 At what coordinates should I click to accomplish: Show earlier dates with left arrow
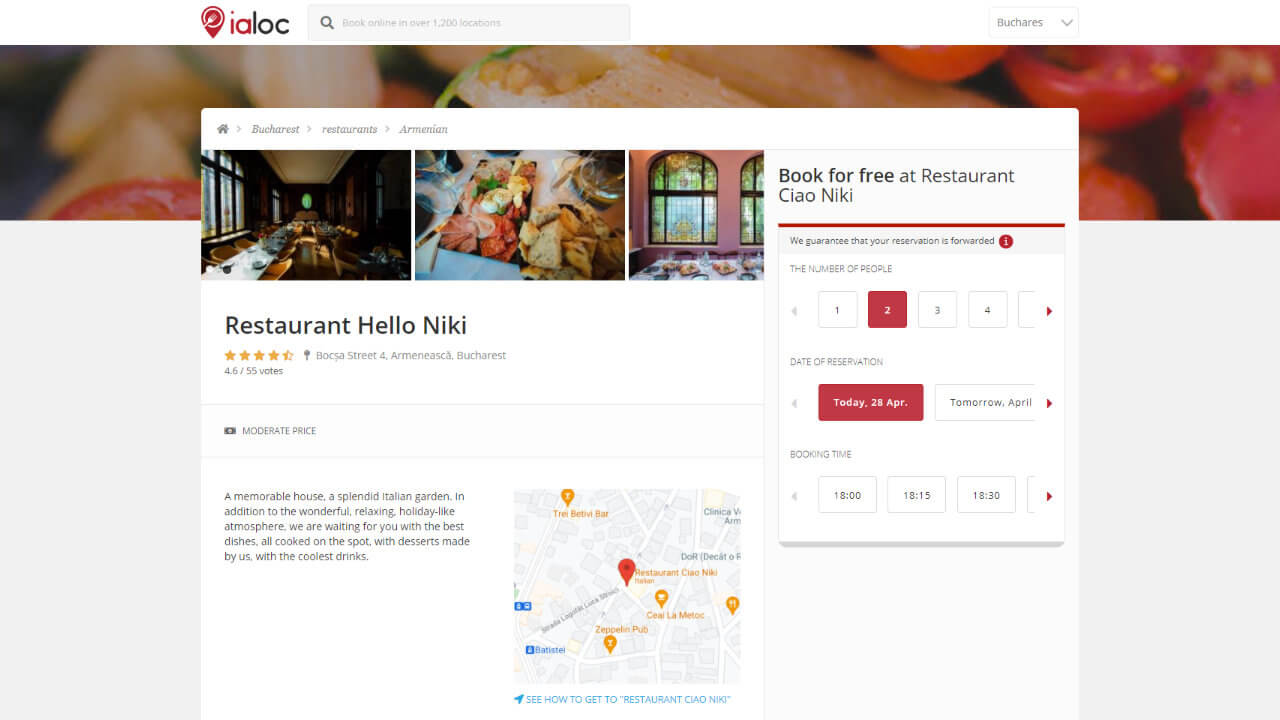click(795, 403)
